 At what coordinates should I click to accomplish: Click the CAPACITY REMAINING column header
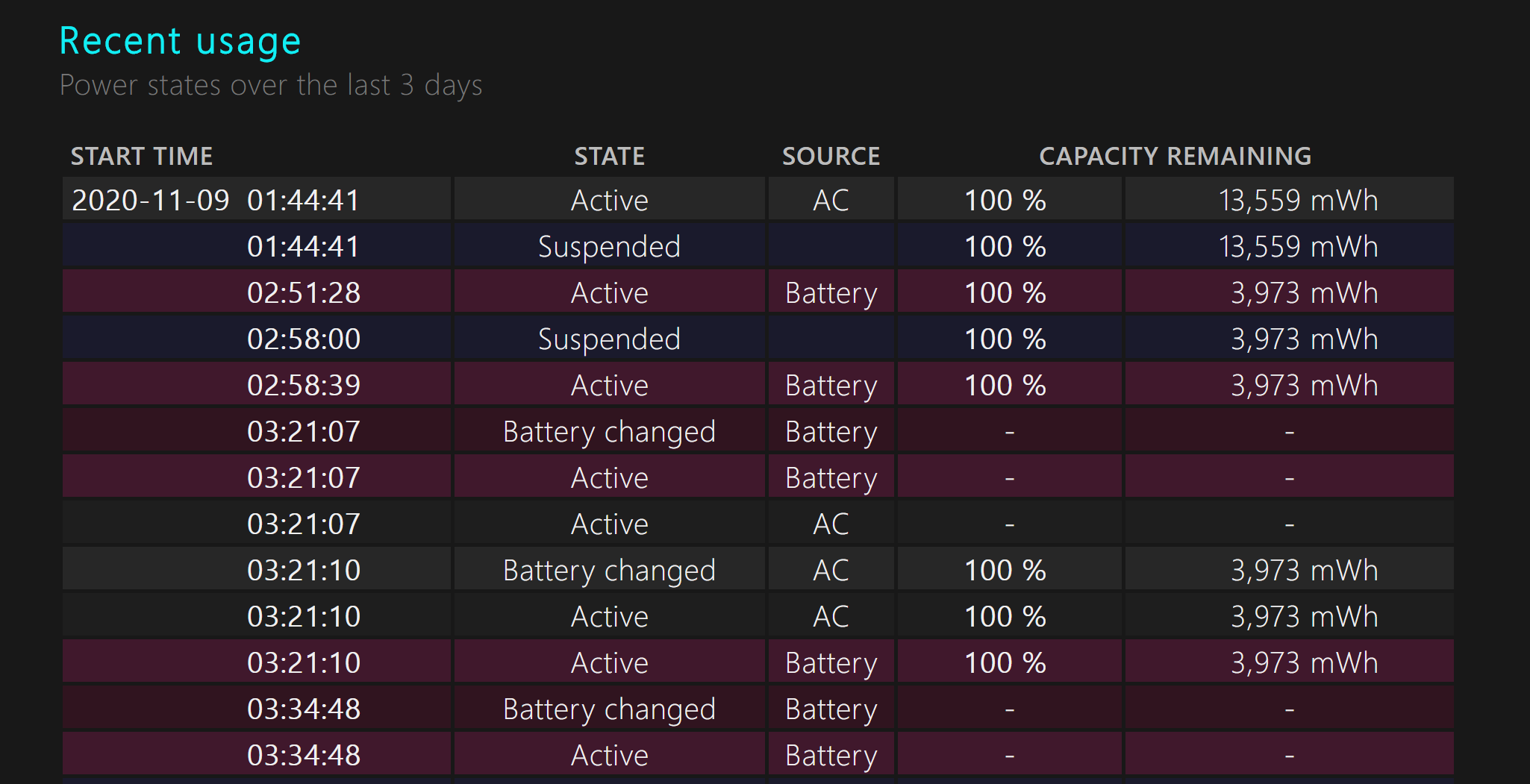[1175, 156]
